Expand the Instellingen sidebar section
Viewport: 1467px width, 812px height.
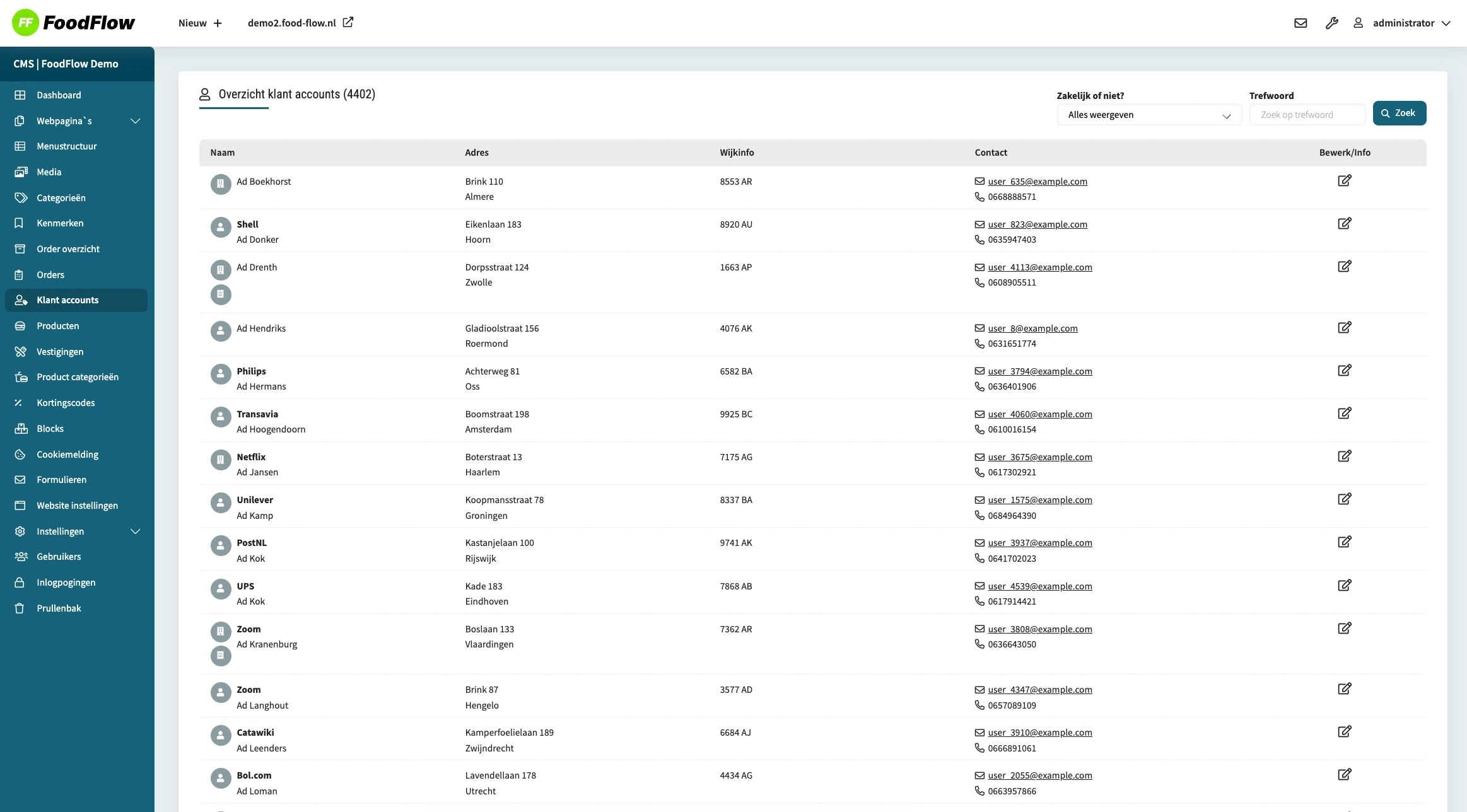(135, 531)
